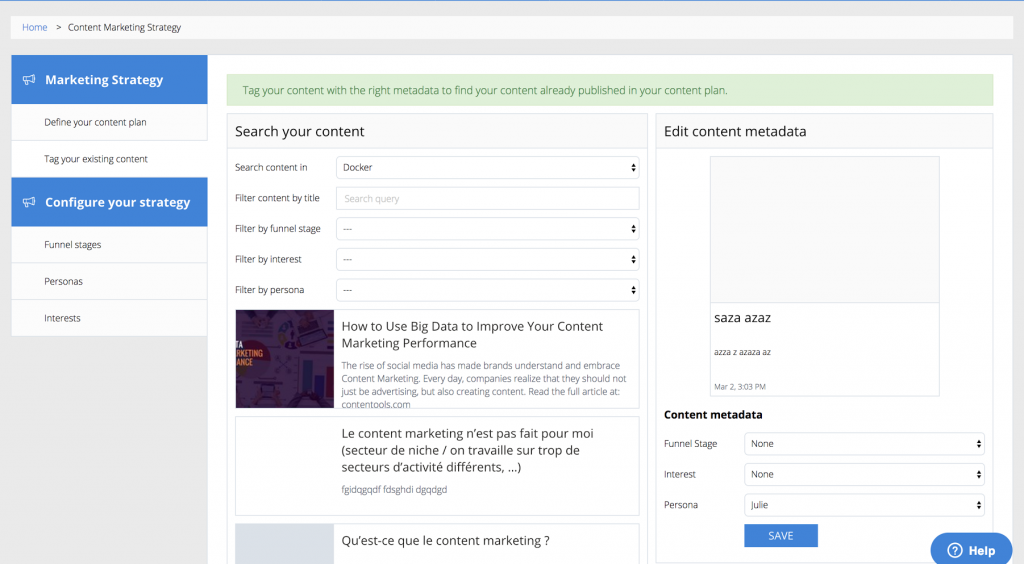Save the content metadata
The width and height of the screenshot is (1024, 564).
click(x=780, y=536)
